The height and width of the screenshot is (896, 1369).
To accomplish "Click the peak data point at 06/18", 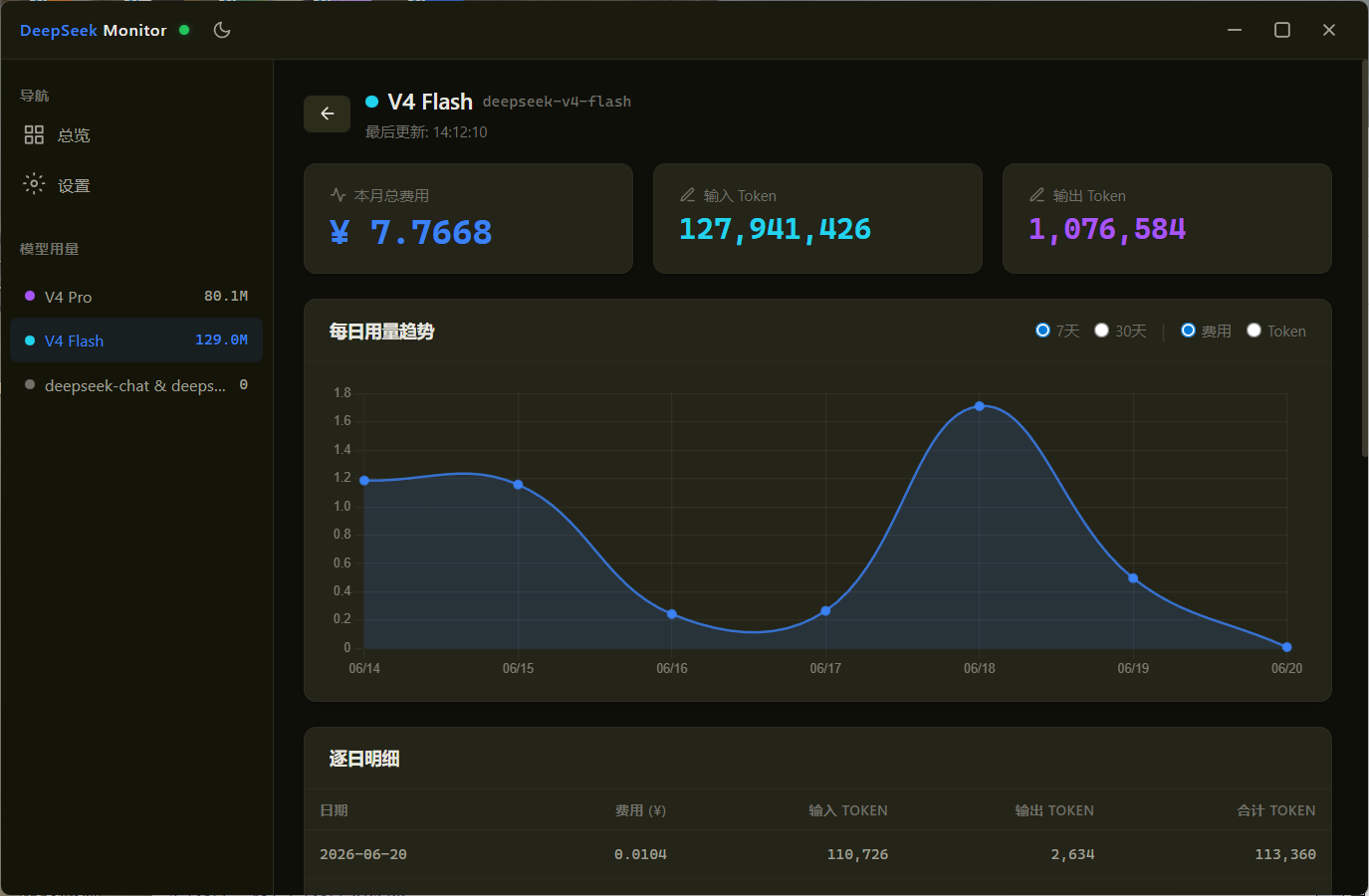I will pyautogui.click(x=980, y=406).
